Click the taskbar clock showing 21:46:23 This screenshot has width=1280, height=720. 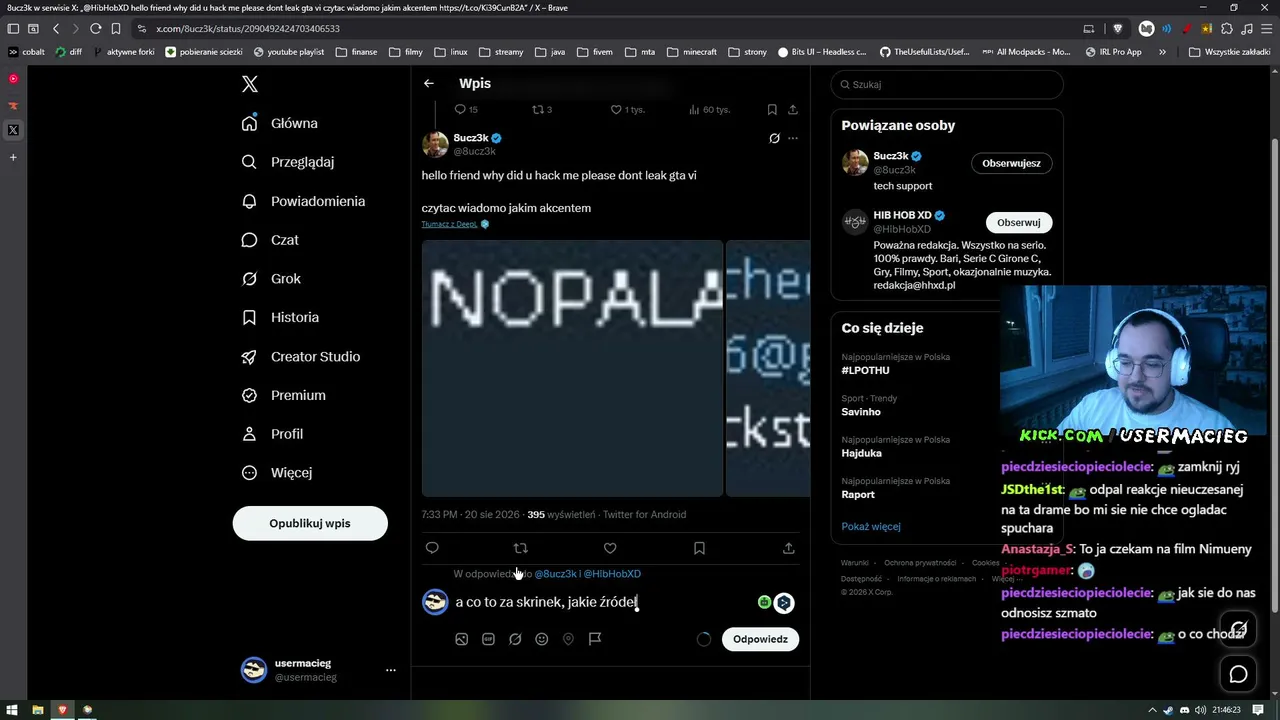[1225, 710]
